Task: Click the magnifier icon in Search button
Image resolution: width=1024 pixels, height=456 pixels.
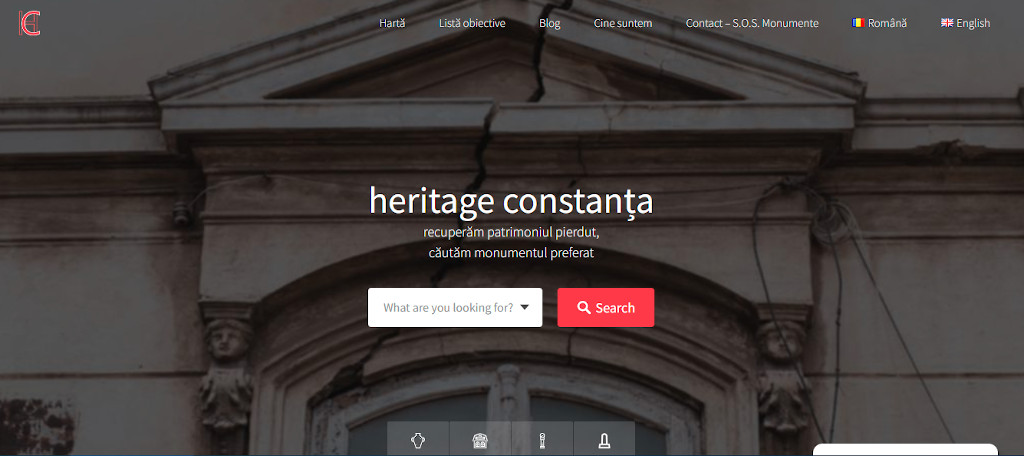Action: click(584, 308)
